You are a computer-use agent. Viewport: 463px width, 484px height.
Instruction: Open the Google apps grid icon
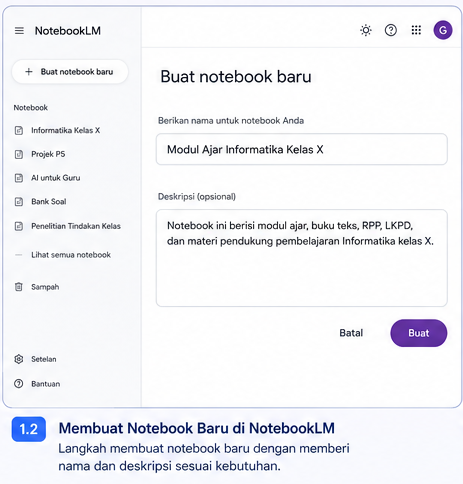(416, 30)
